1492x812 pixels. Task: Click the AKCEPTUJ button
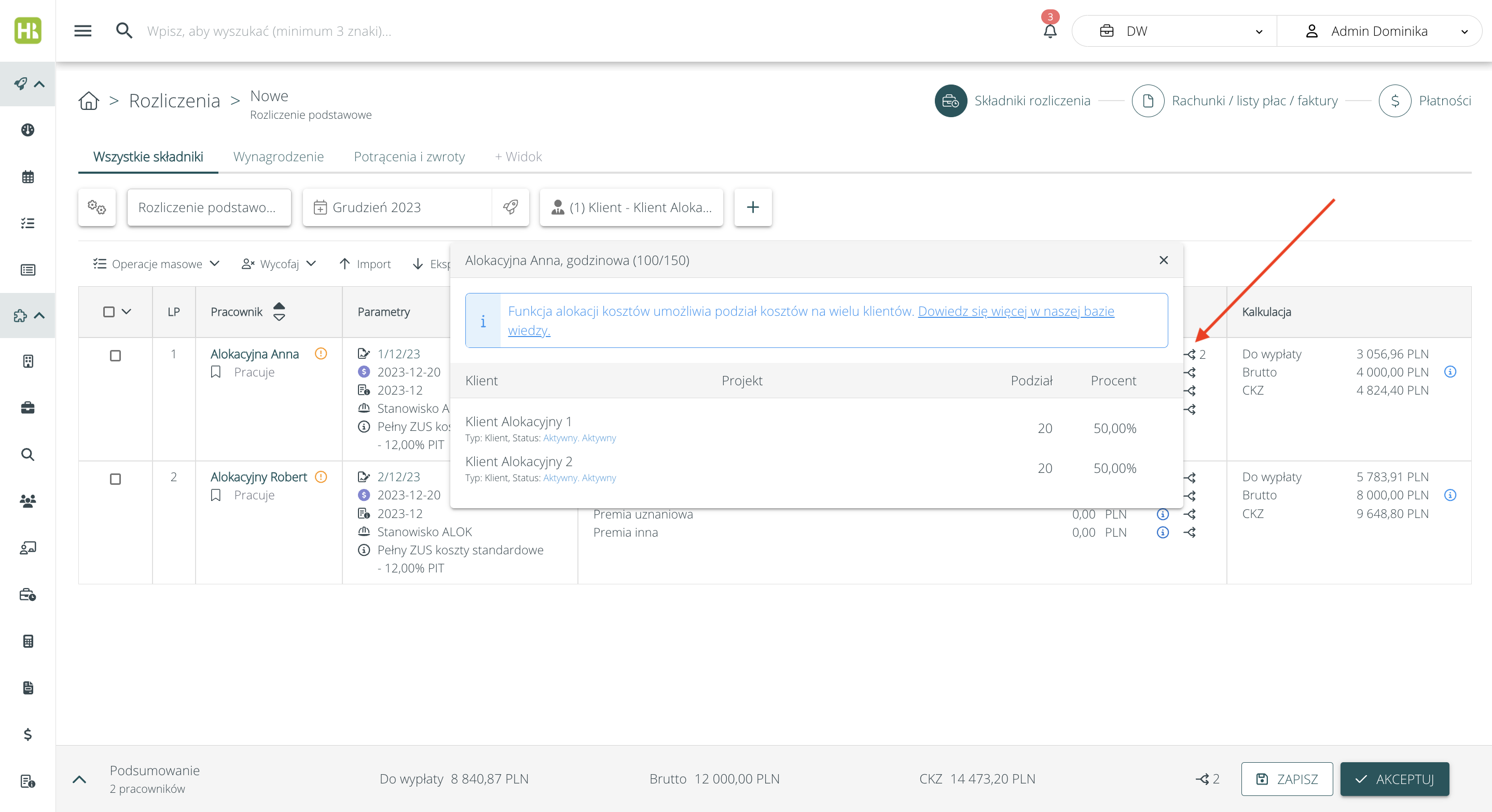1394,779
